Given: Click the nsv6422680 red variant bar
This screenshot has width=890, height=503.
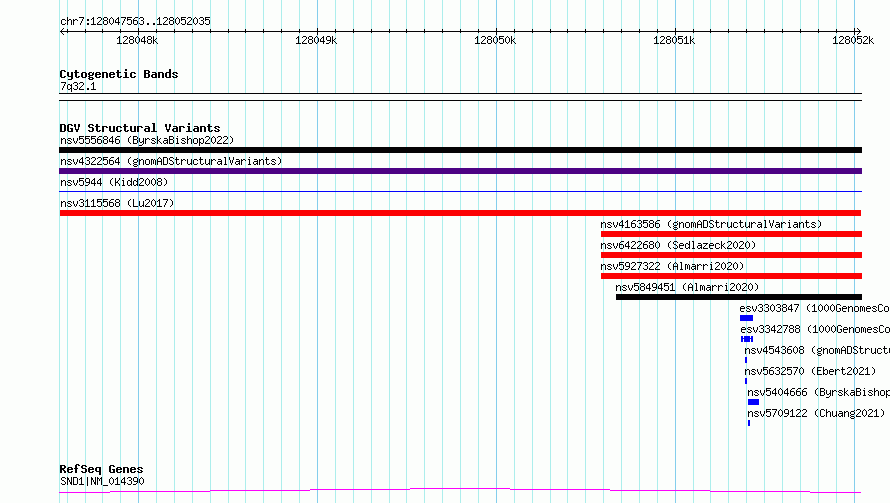Looking at the screenshot, I should click(x=731, y=255).
